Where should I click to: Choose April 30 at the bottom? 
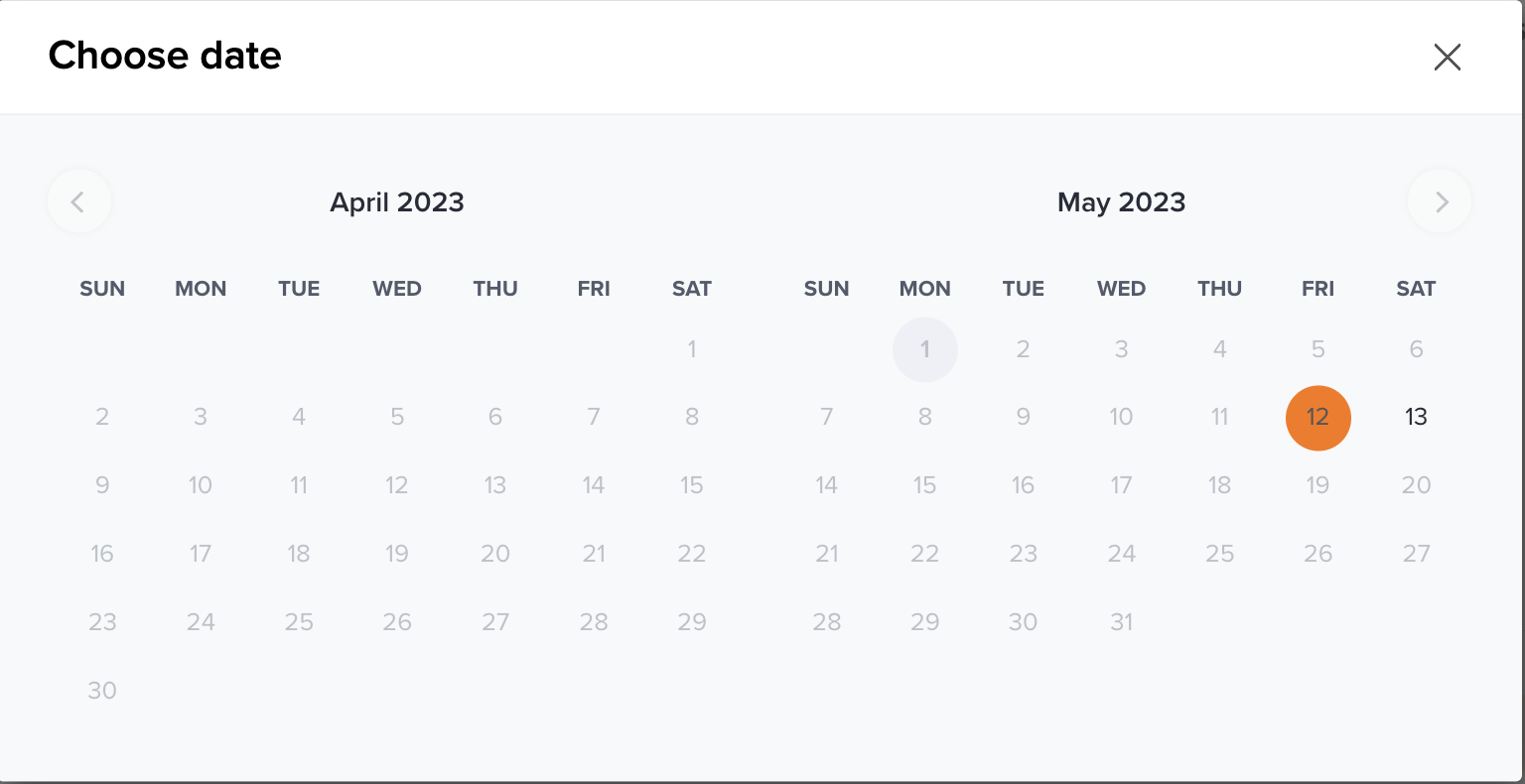[x=102, y=690]
